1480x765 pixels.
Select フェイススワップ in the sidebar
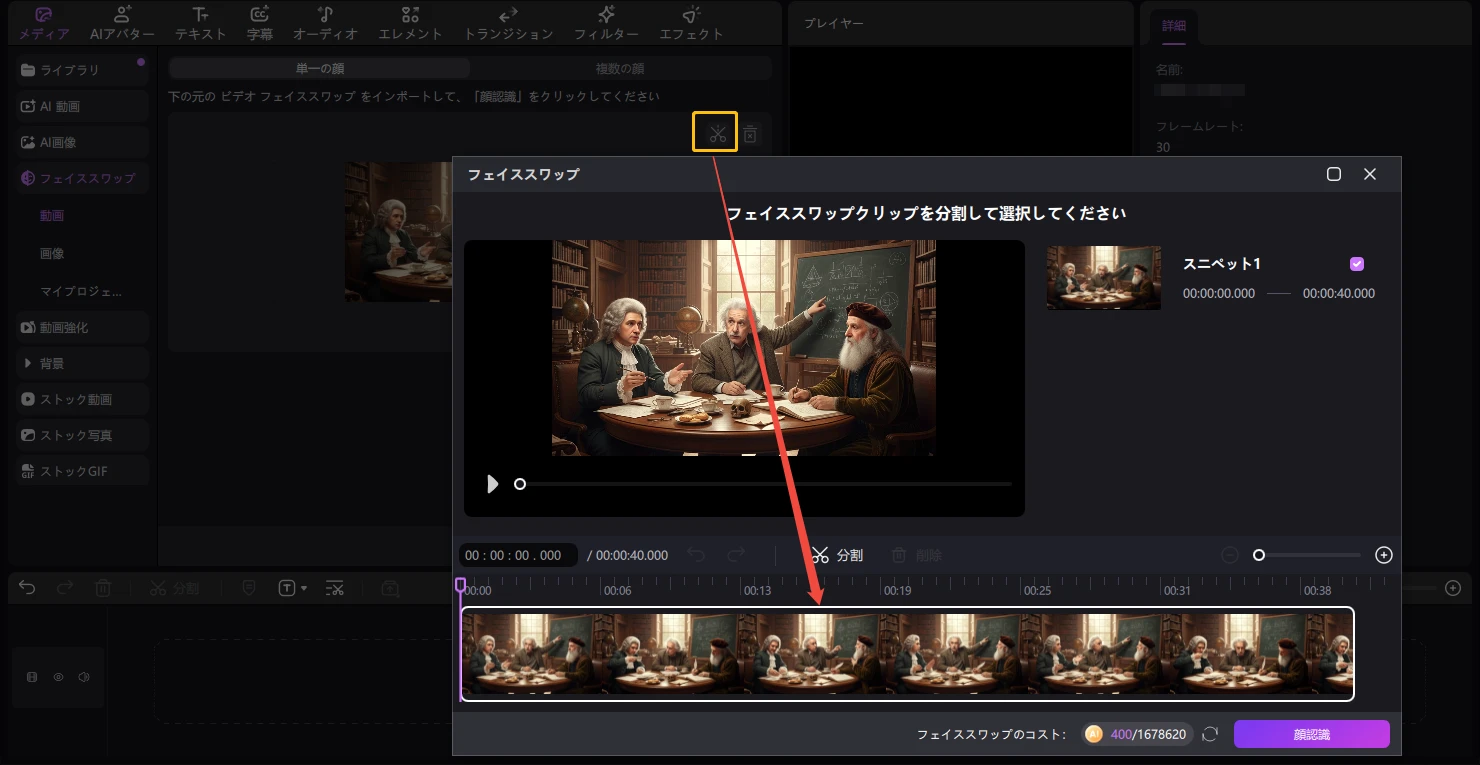tap(81, 177)
